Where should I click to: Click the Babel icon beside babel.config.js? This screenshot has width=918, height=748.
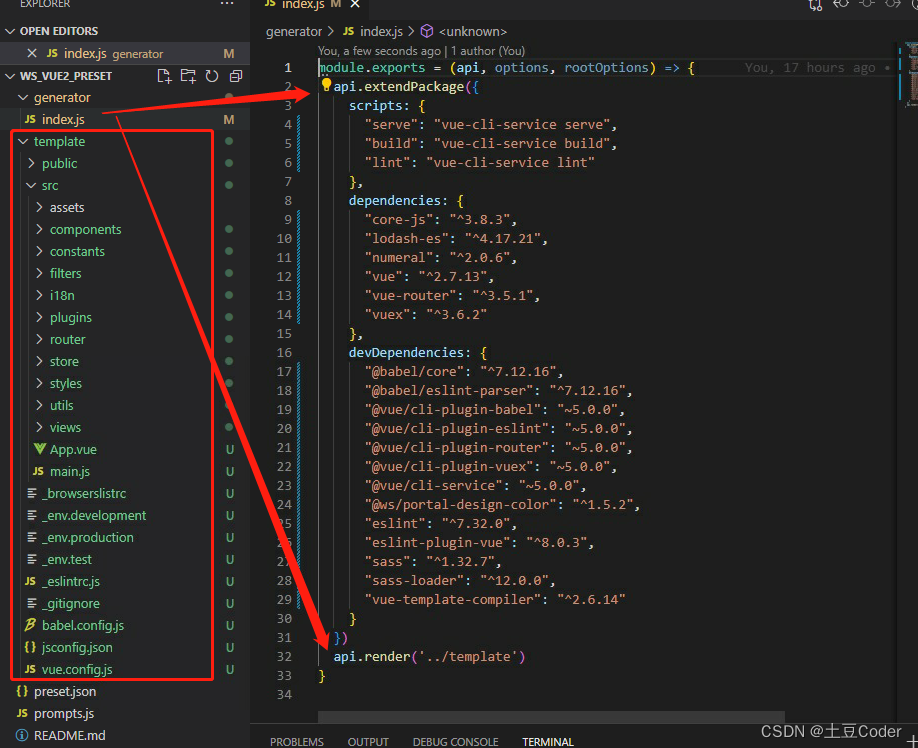point(30,625)
